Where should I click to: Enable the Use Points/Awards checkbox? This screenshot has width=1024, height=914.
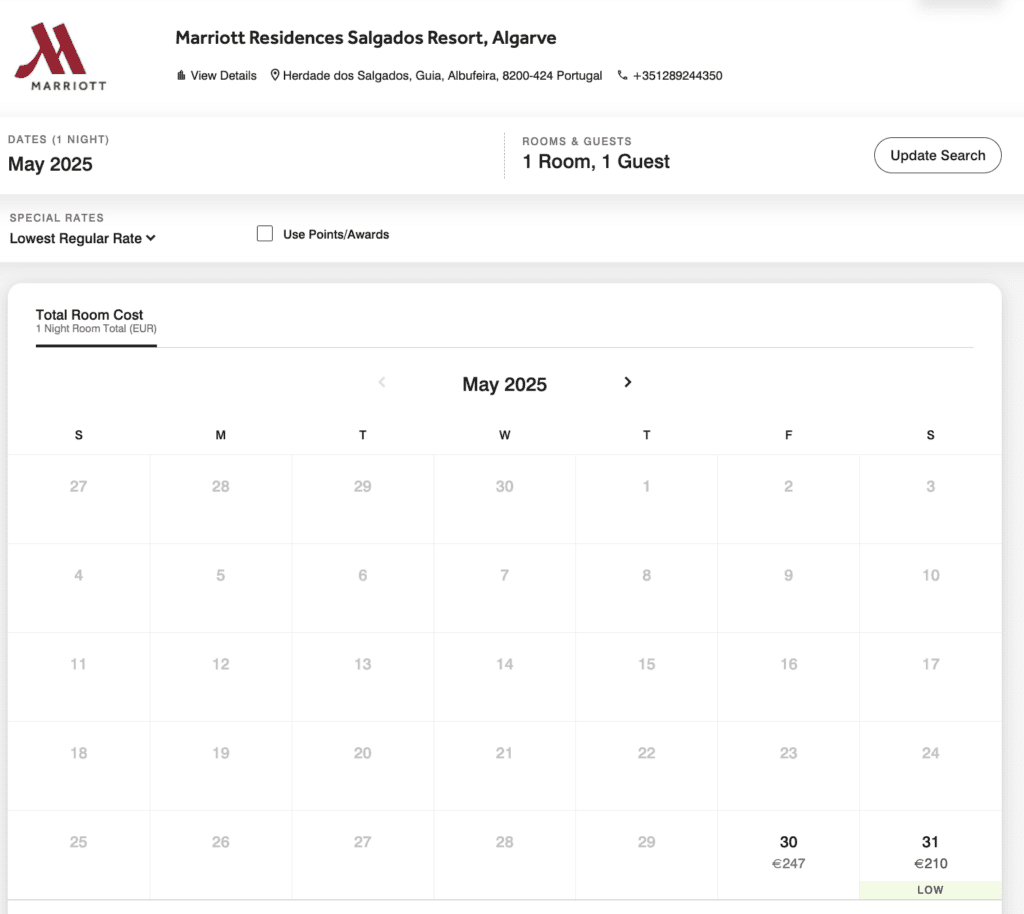coord(265,234)
